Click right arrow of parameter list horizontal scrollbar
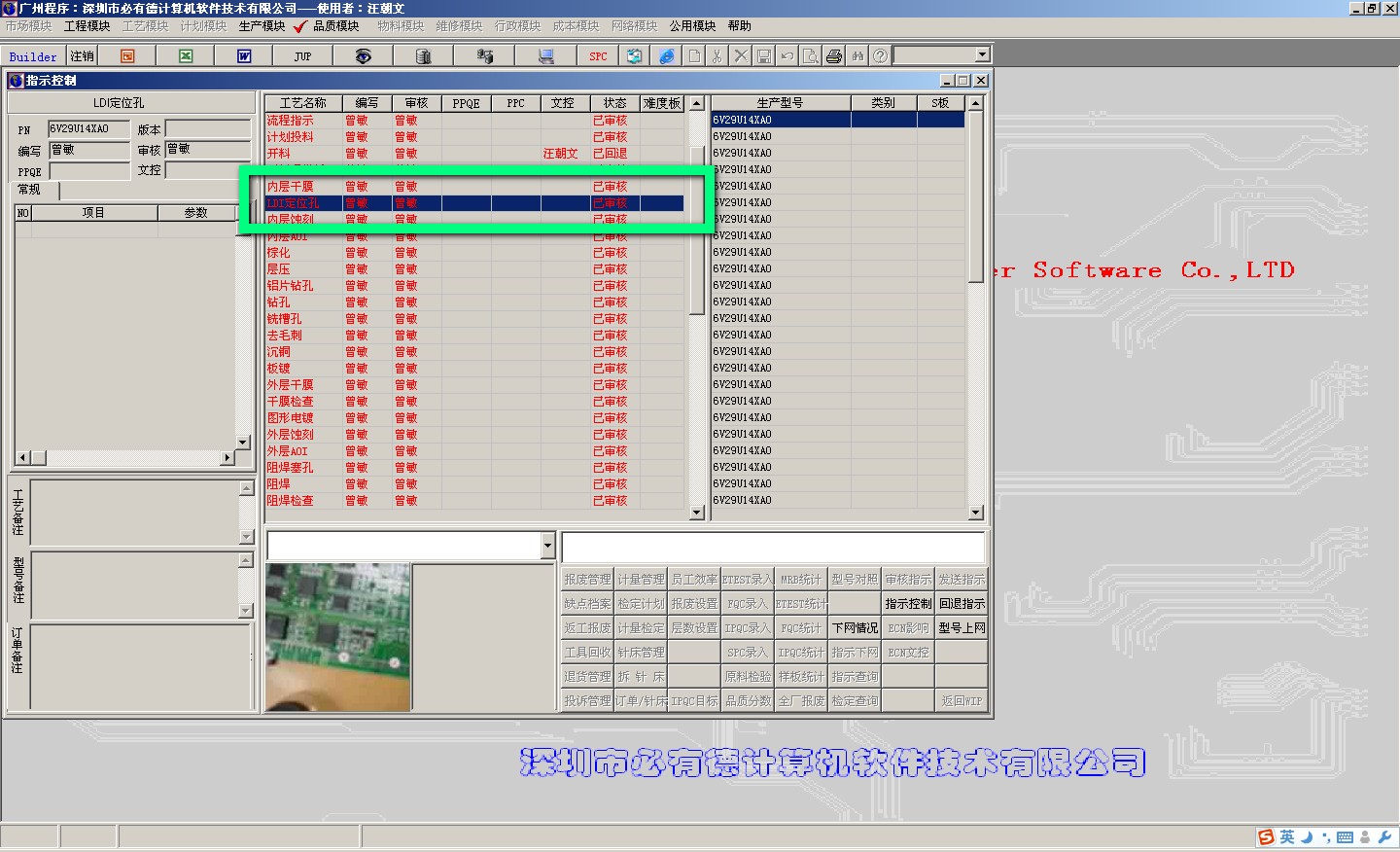1400x852 pixels. click(x=228, y=457)
